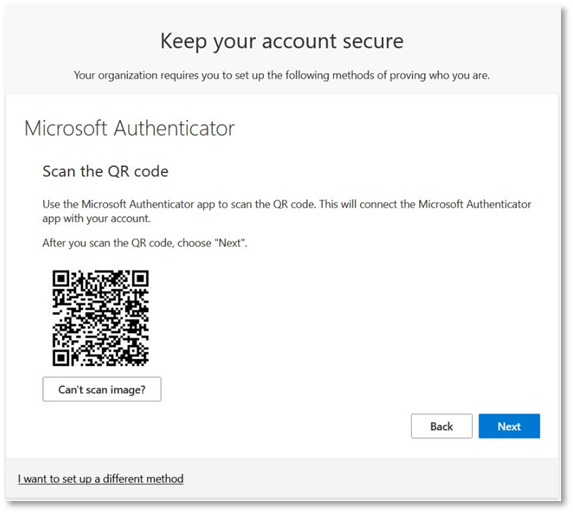This screenshot has height=513, width=573.
Task: Click the top-left finder square of QR code
Action: pyautogui.click(x=61, y=278)
